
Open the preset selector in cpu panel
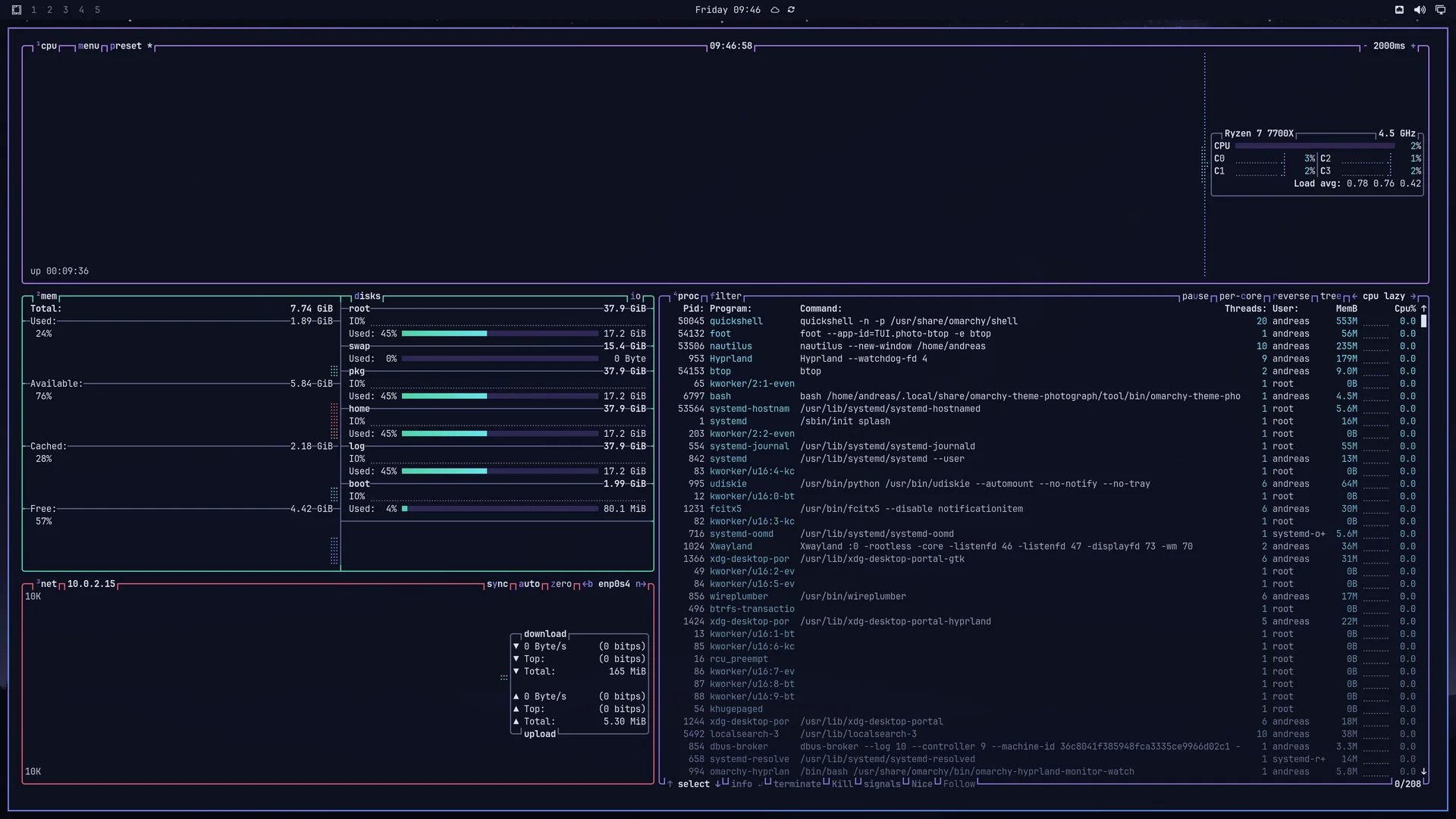coord(126,46)
